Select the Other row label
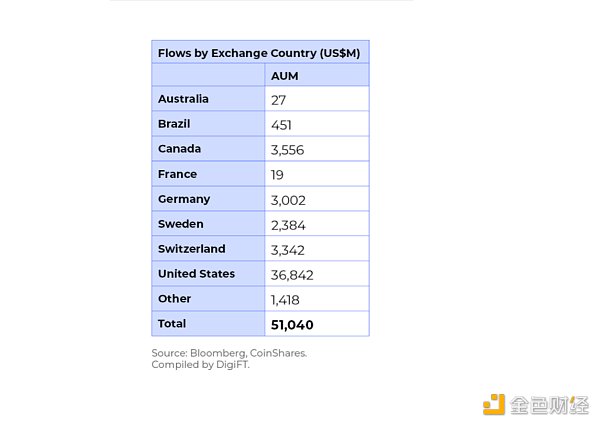The height and width of the screenshot is (426, 600). coord(173,298)
